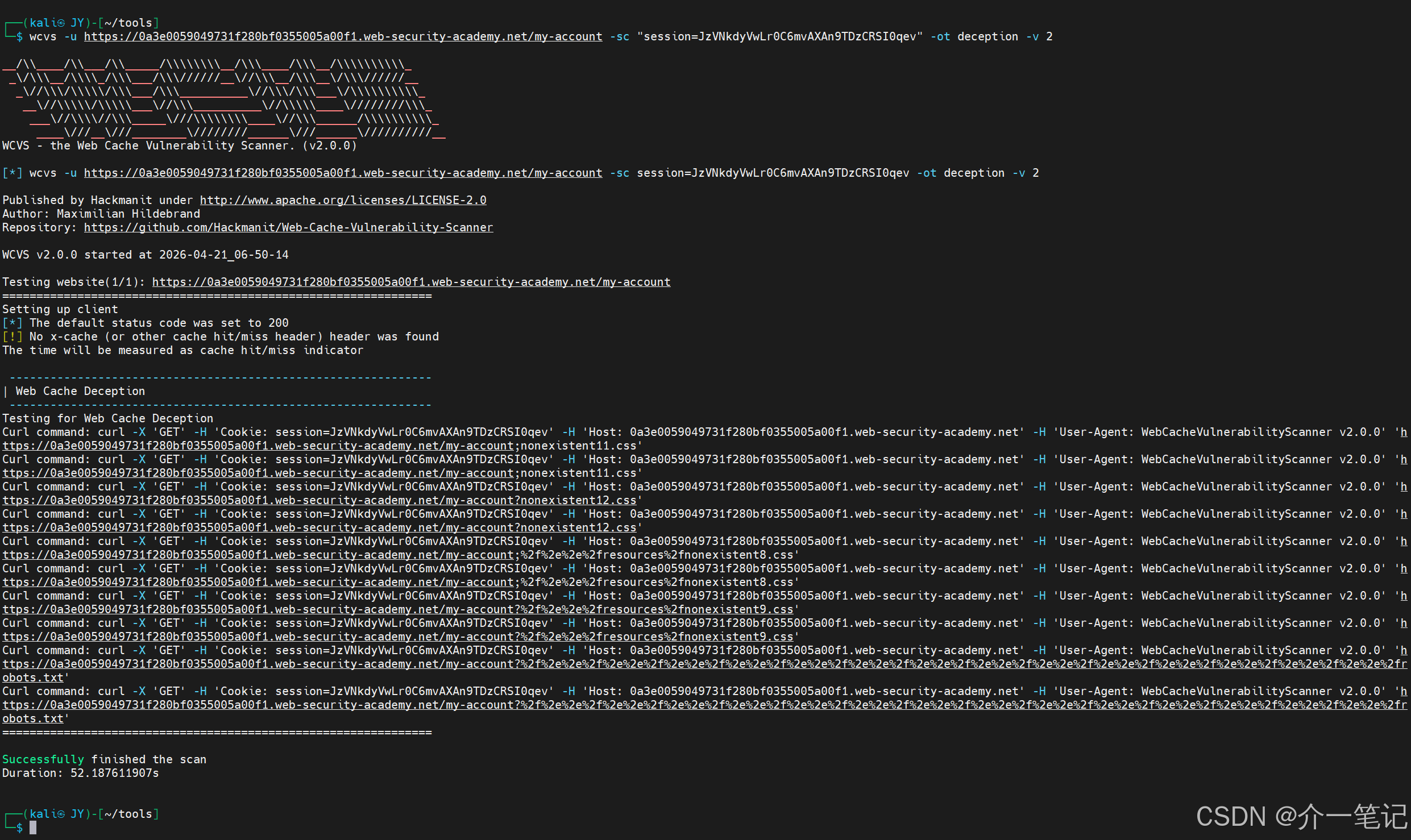Open the first my-account?nonexistent12.css URL
The height and width of the screenshot is (840, 1411).
(319, 500)
